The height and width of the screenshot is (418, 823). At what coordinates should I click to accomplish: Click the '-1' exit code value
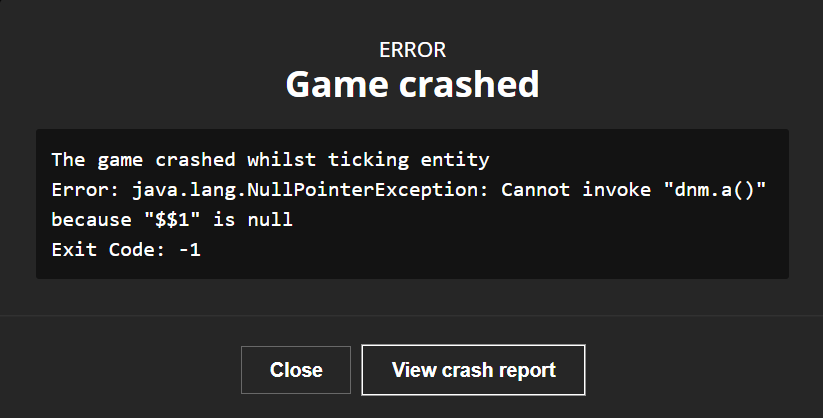click(x=189, y=249)
